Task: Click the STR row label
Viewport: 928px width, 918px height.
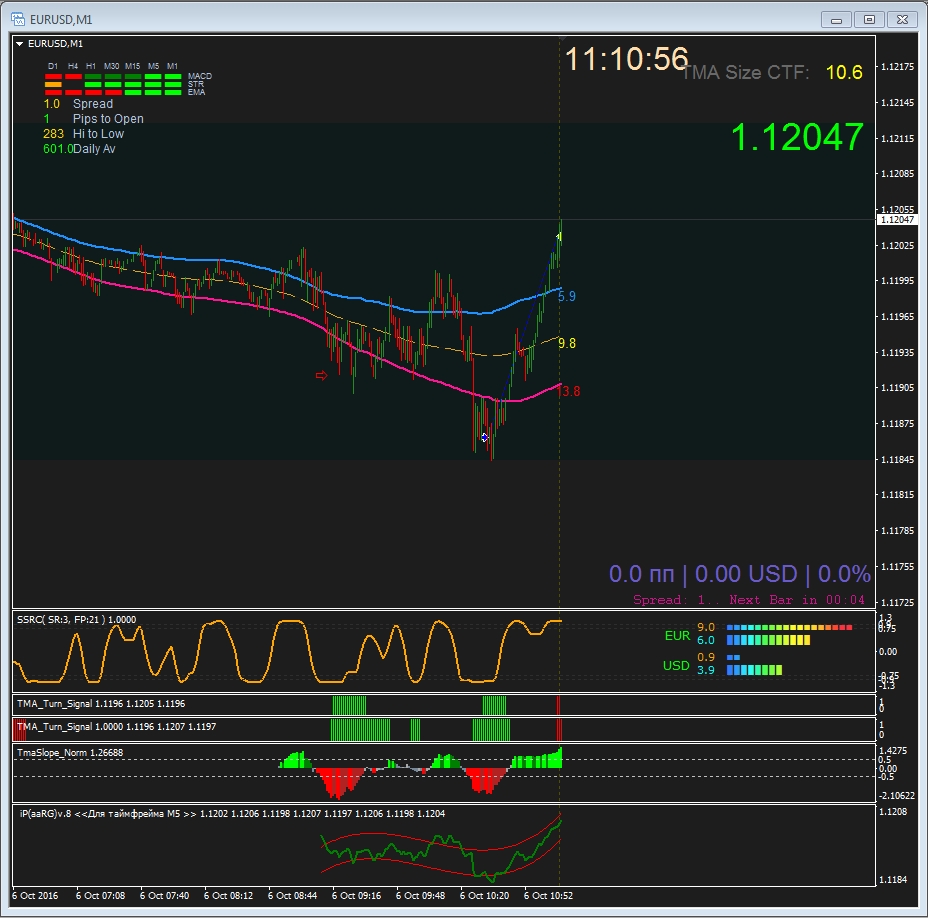Action: pos(196,84)
